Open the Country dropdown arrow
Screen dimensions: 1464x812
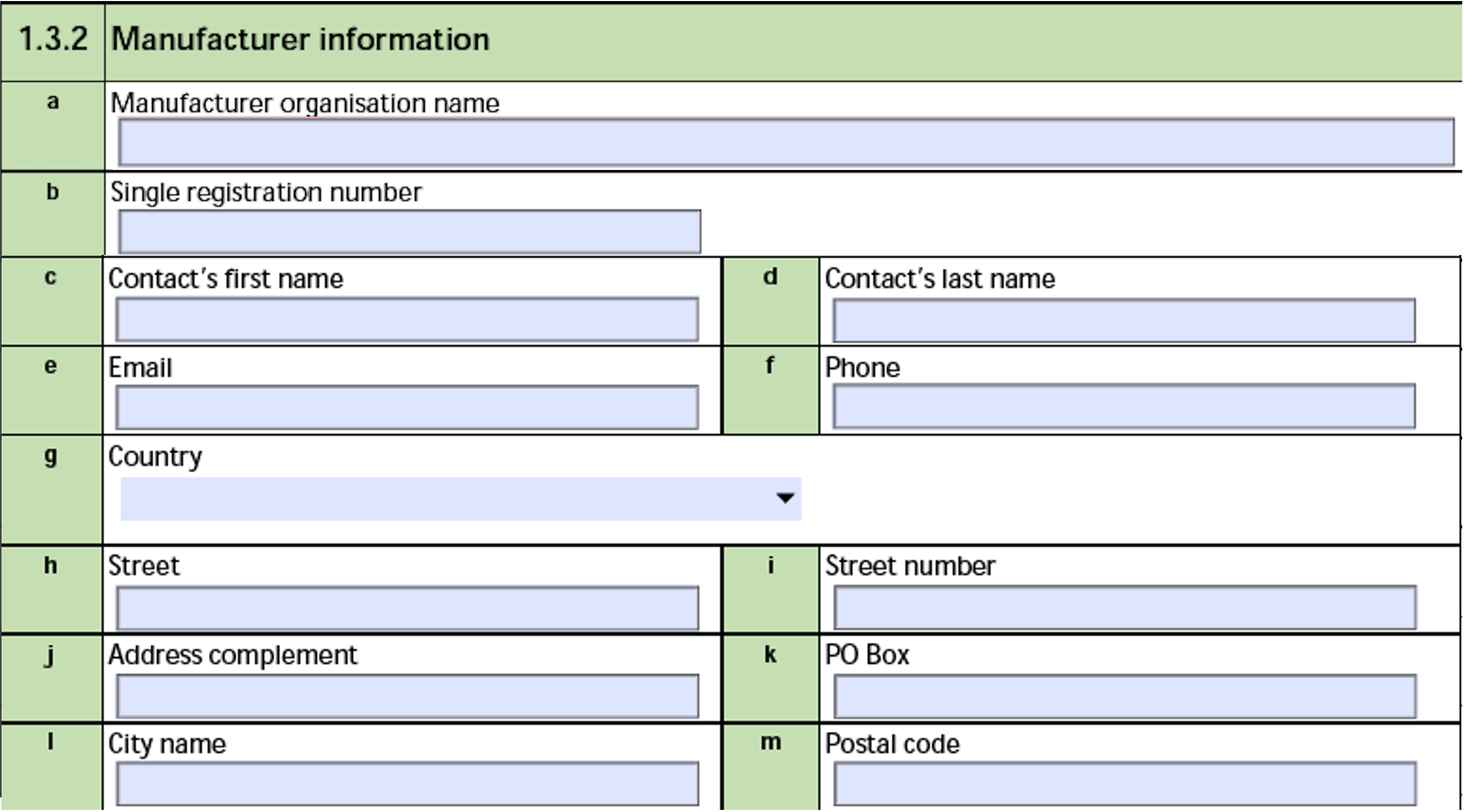pyautogui.click(x=785, y=498)
